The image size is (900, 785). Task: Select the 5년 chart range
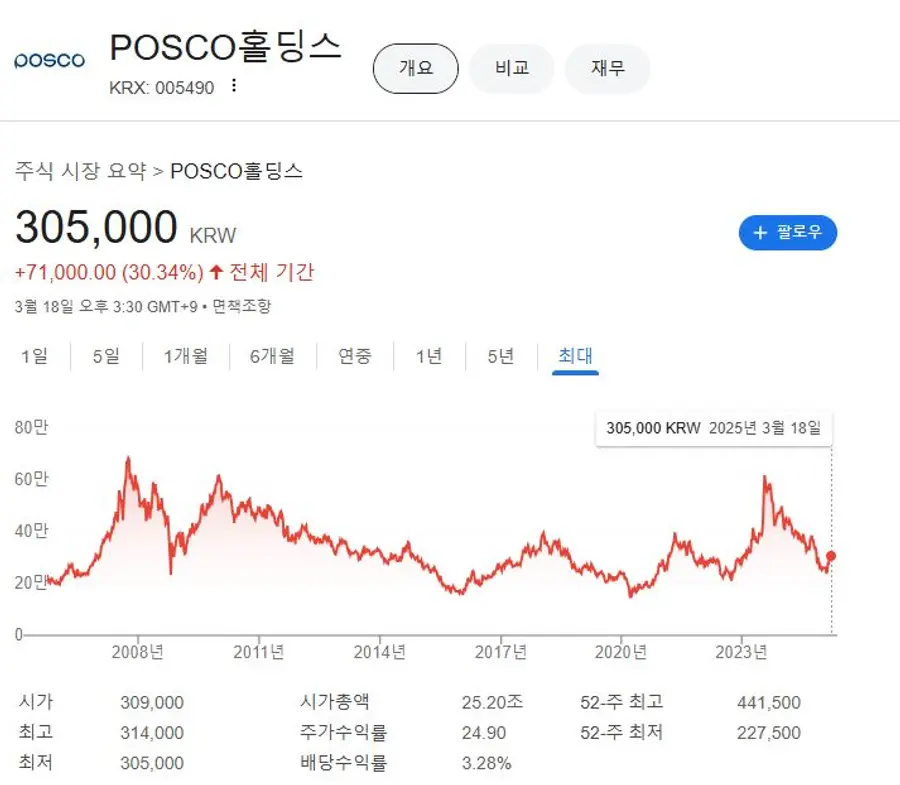pyautogui.click(x=500, y=356)
